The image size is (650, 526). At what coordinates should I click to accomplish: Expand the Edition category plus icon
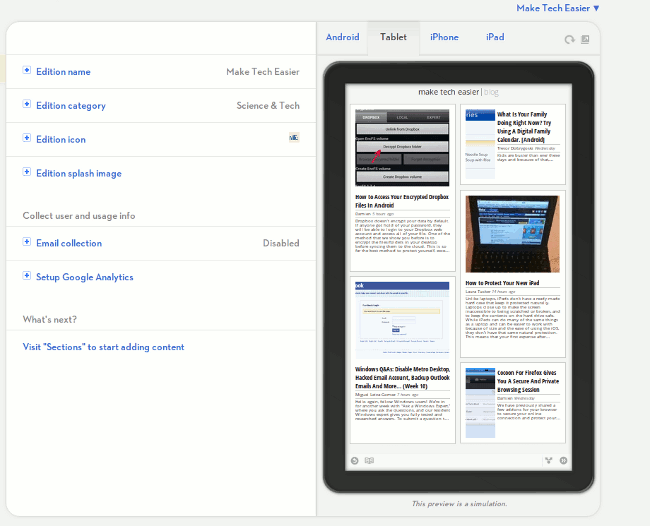click(27, 104)
